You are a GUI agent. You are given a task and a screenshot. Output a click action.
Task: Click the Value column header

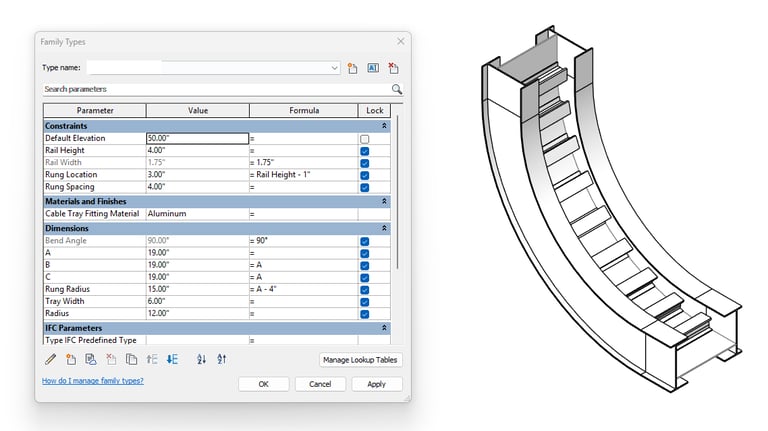coord(198,111)
